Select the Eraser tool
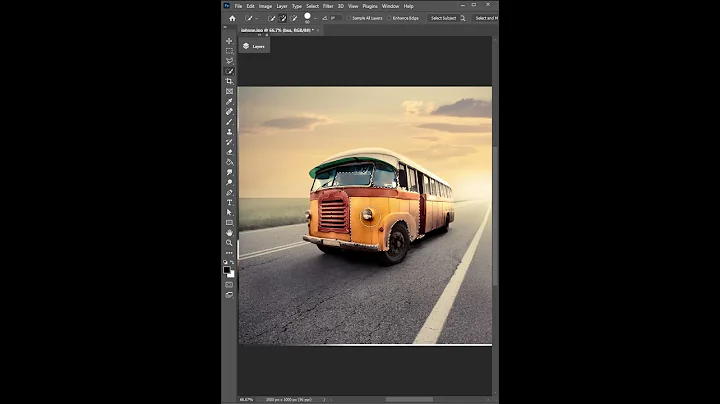The height and width of the screenshot is (404, 720). 229,152
